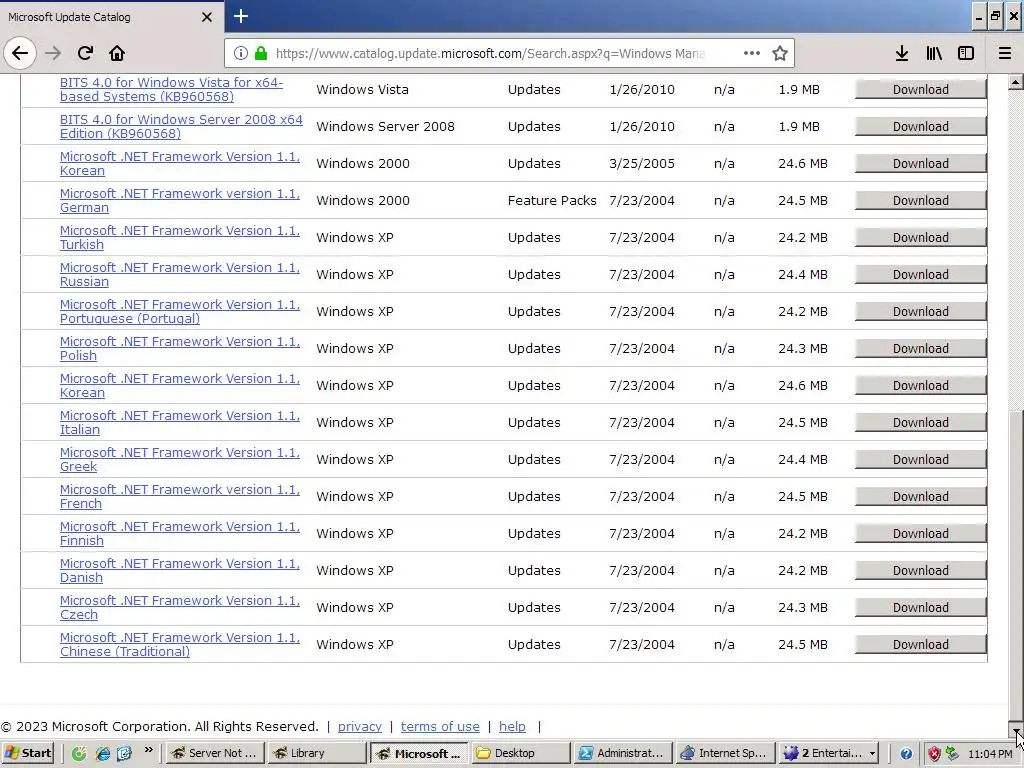Open a new browser tab
The width and height of the screenshot is (1024, 768).
[x=240, y=16]
